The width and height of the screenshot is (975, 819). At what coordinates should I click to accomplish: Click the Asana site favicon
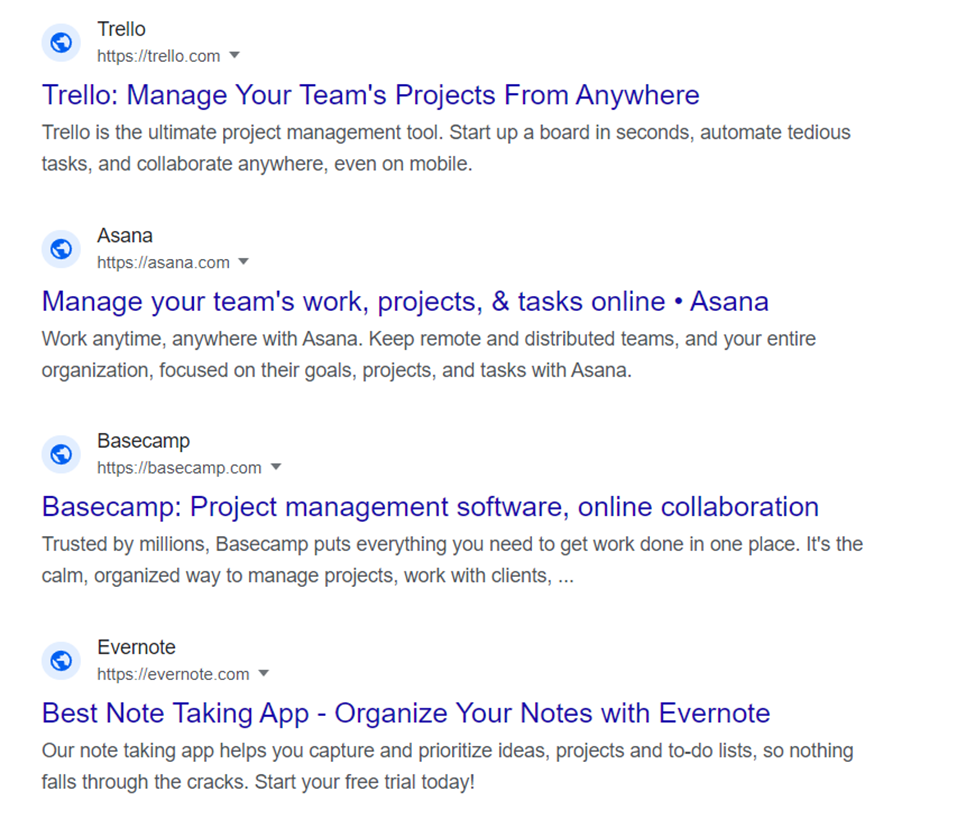pyautogui.click(x=60, y=249)
